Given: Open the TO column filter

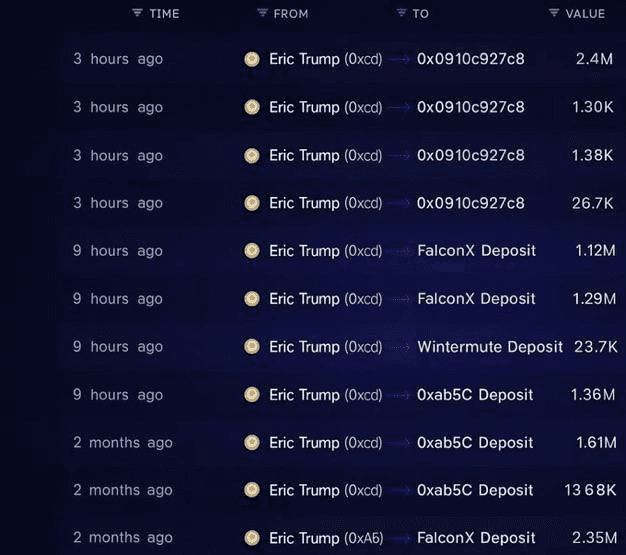Looking at the screenshot, I should click(401, 14).
